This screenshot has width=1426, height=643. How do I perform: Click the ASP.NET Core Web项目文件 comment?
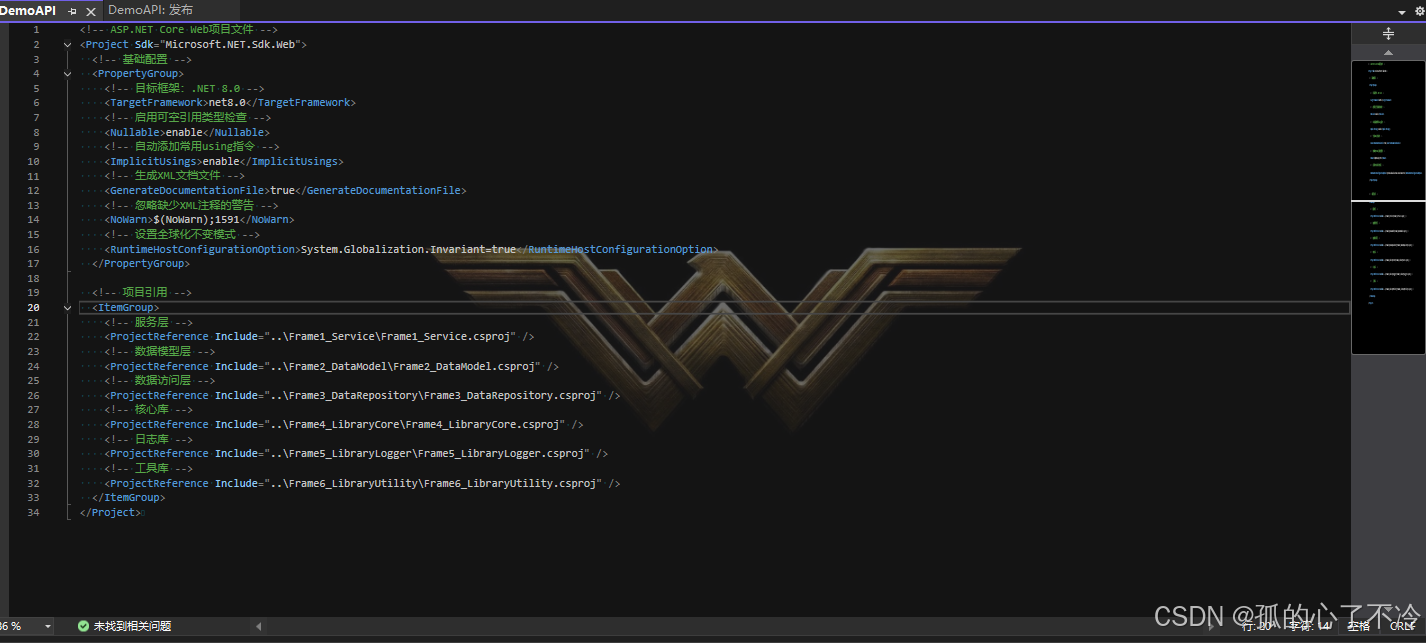click(x=179, y=29)
